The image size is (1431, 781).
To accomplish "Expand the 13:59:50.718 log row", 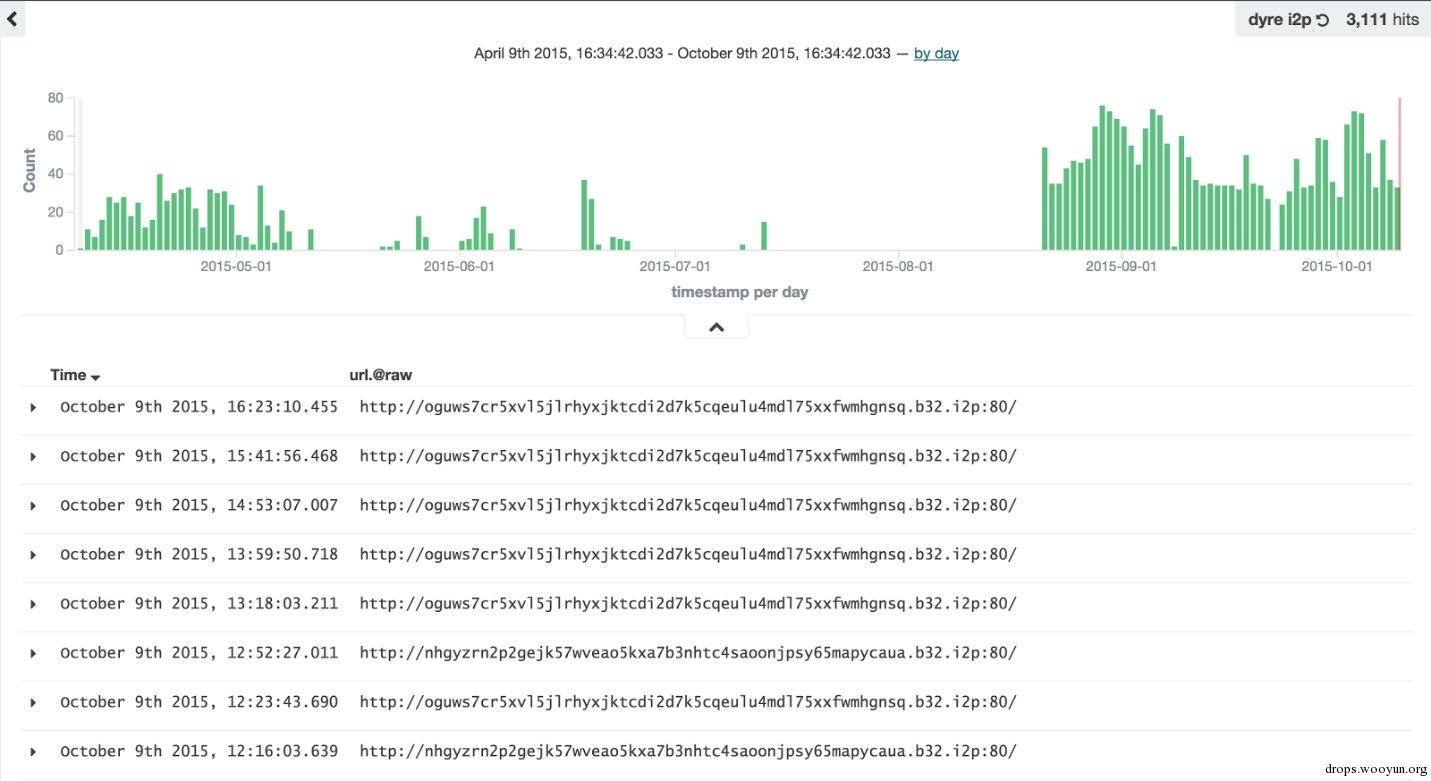I will [33, 555].
